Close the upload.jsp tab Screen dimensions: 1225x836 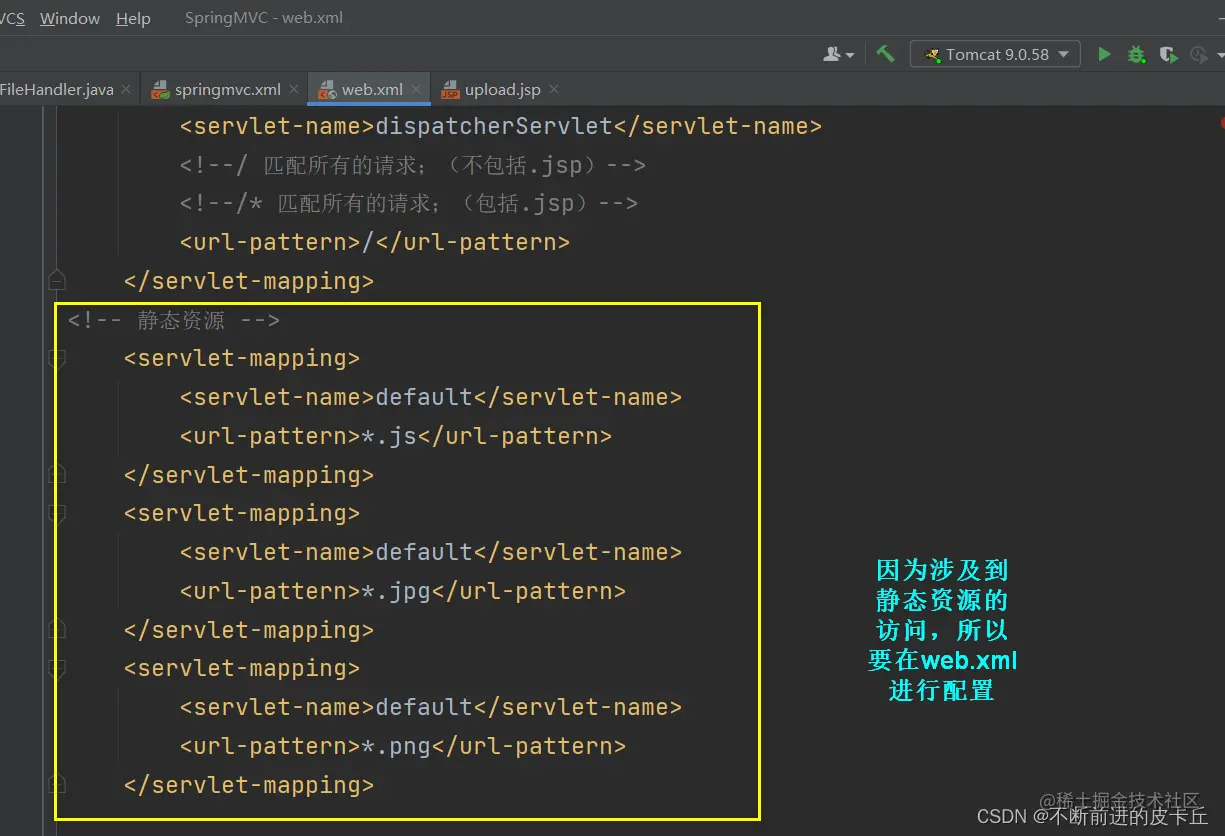coord(554,90)
